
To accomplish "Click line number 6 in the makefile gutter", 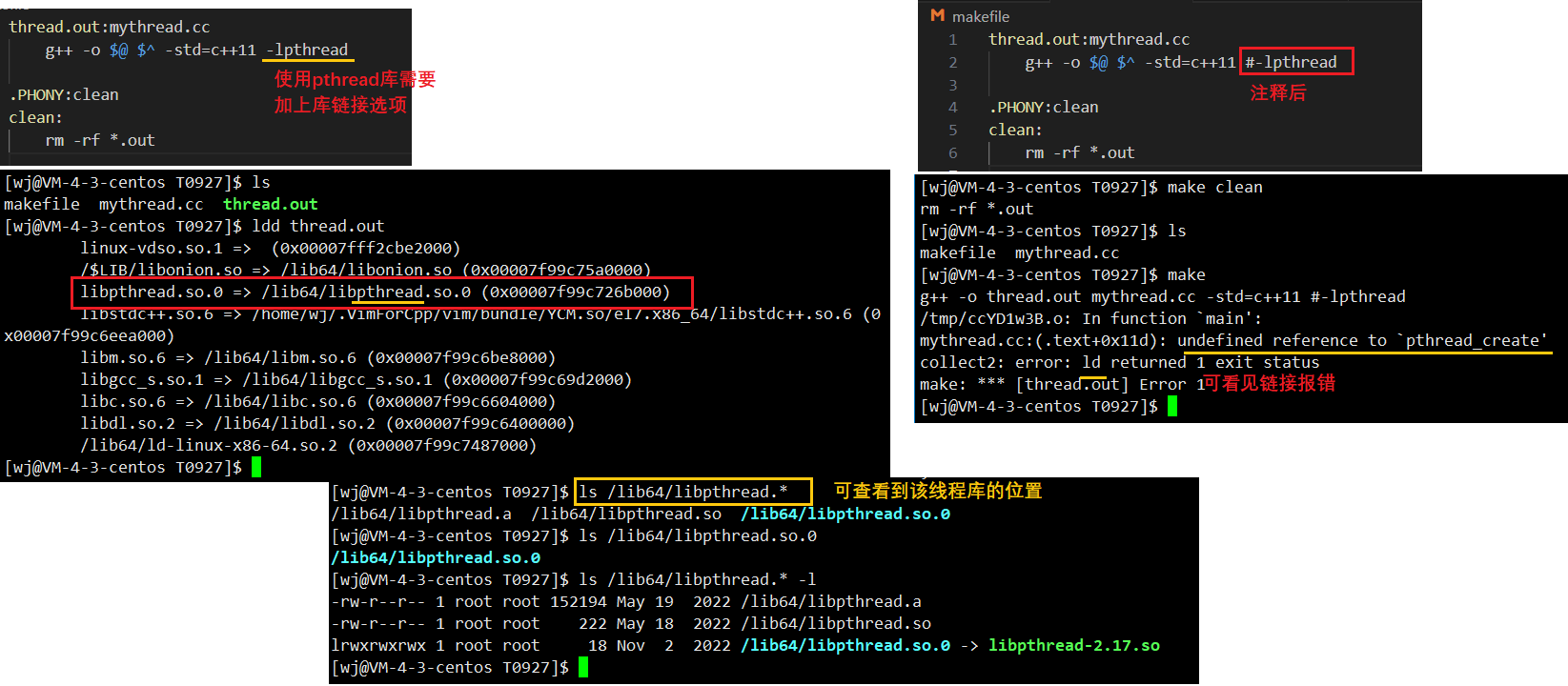I will [x=952, y=152].
